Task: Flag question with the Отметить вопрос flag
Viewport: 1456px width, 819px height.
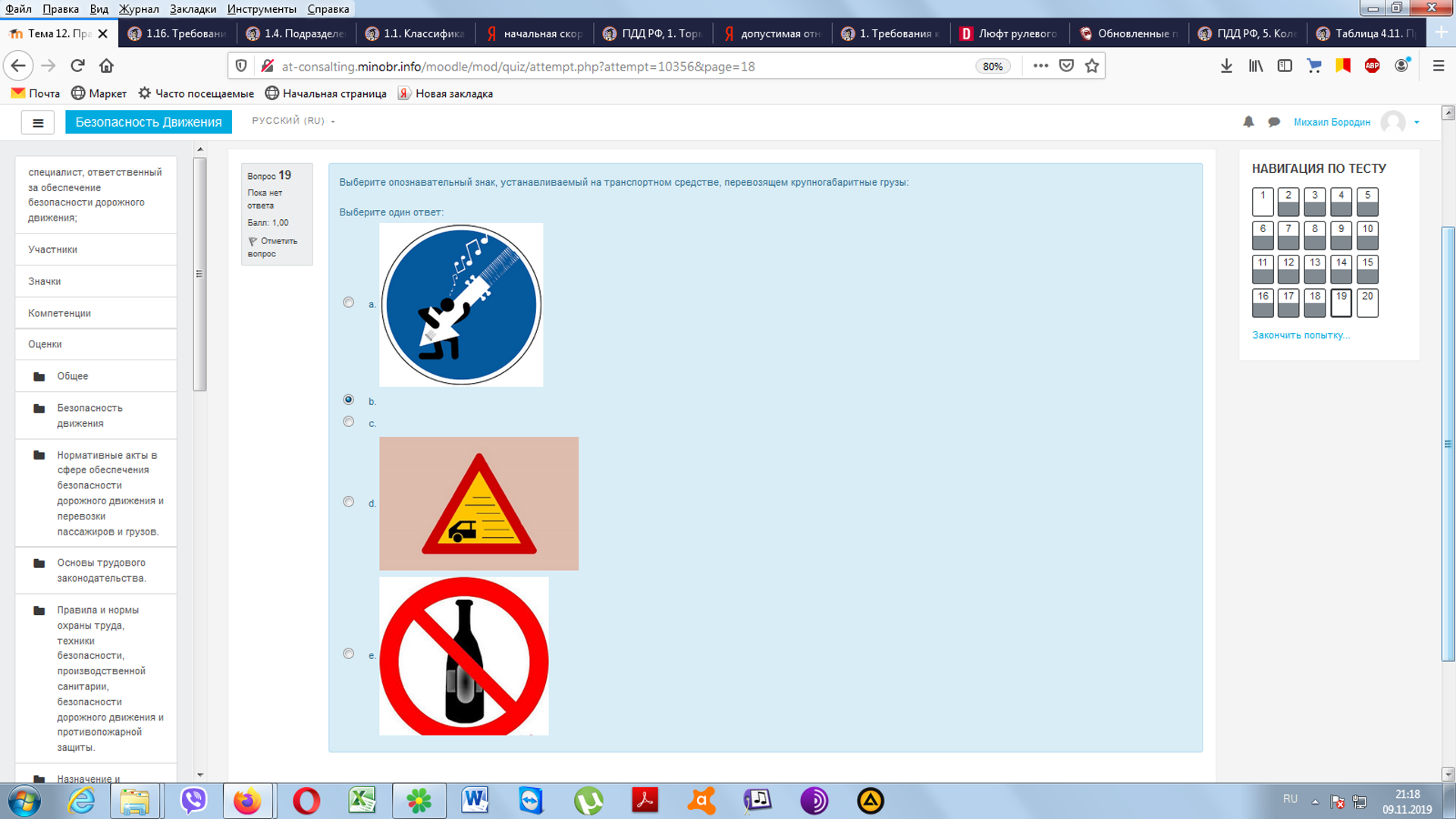Action: pyautogui.click(x=272, y=247)
